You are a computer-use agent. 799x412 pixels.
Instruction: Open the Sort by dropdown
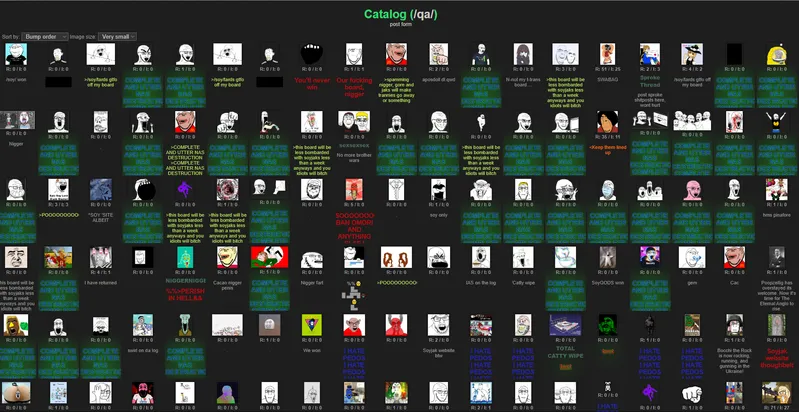pos(46,36)
